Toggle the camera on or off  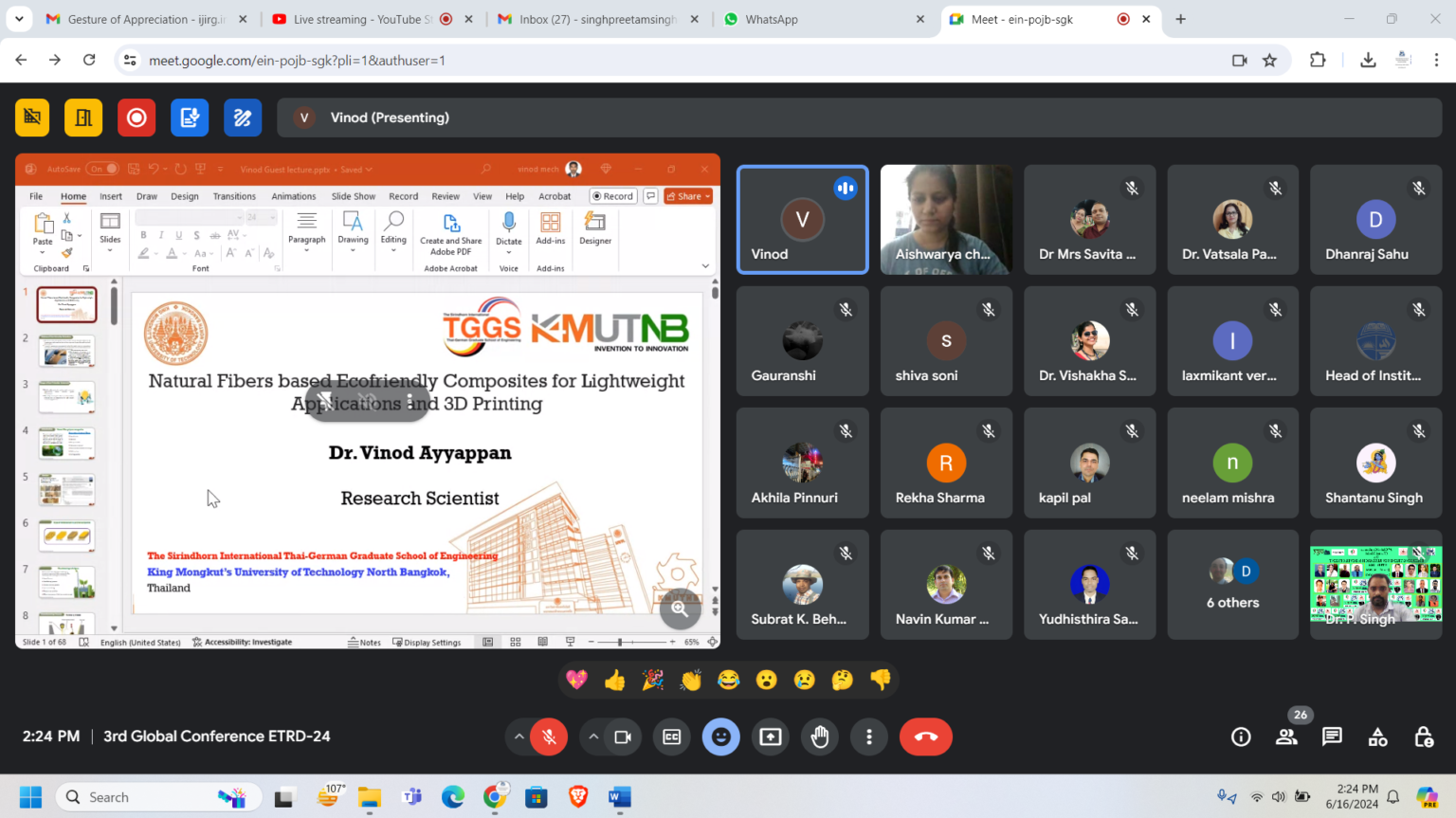[623, 736]
